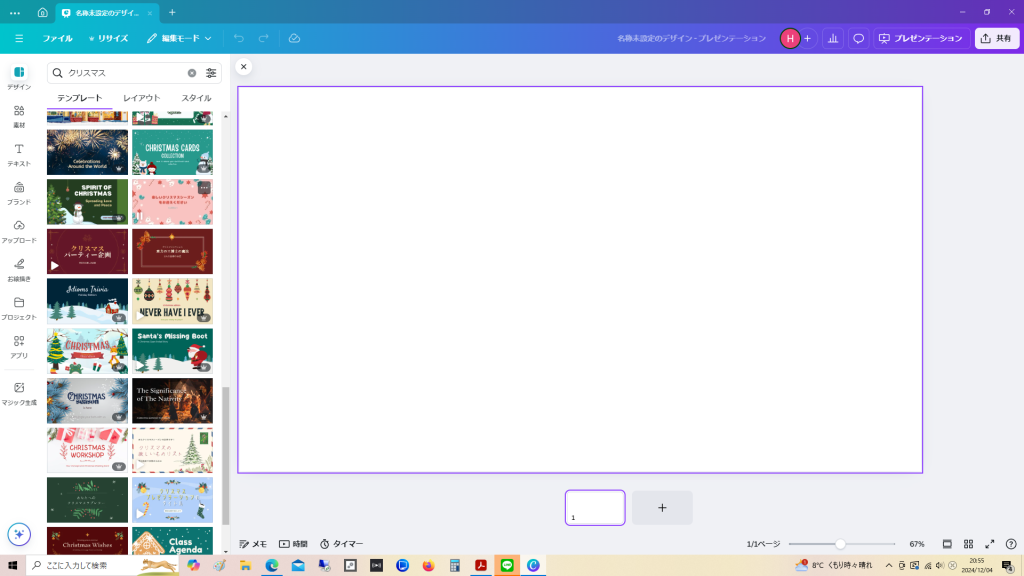Image resolution: width=1024 pixels, height=576 pixels.
Task: Click the 共有 (Share) button
Action: [995, 38]
